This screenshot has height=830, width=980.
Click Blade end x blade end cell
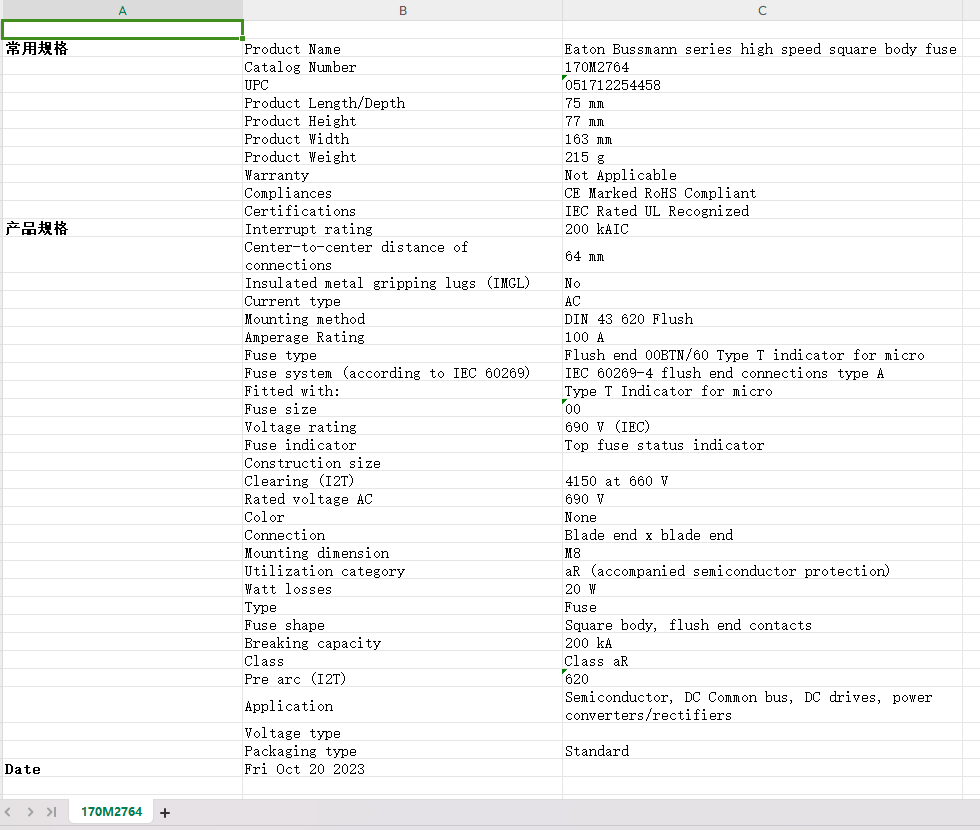click(762, 535)
